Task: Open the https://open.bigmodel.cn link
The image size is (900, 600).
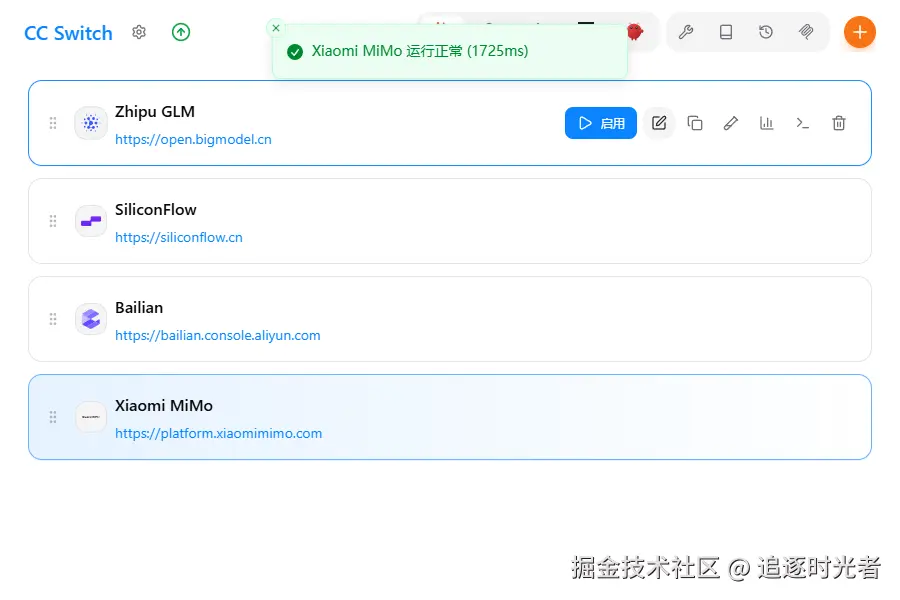Action: (193, 140)
